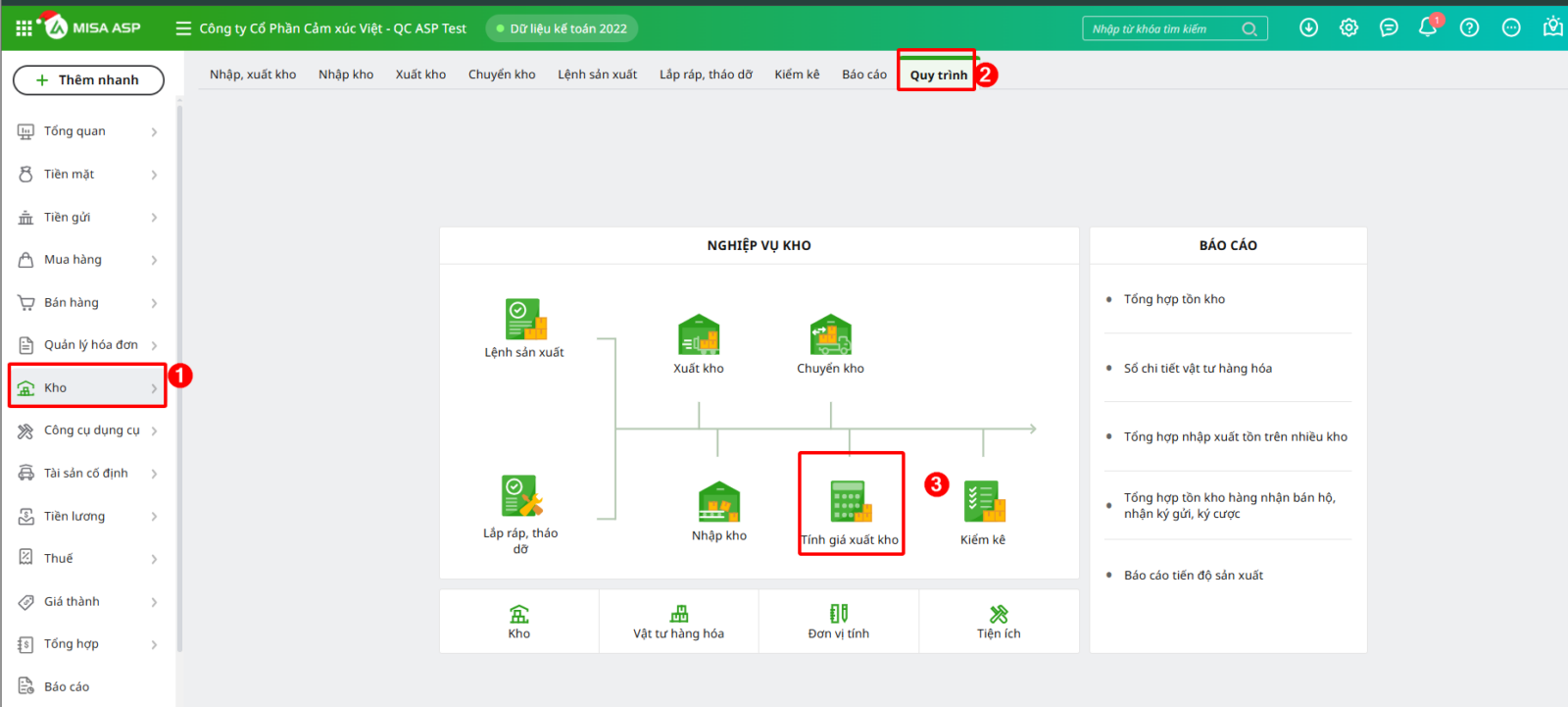Select the Dữ liệu kế toán 2022 badge

click(563, 28)
